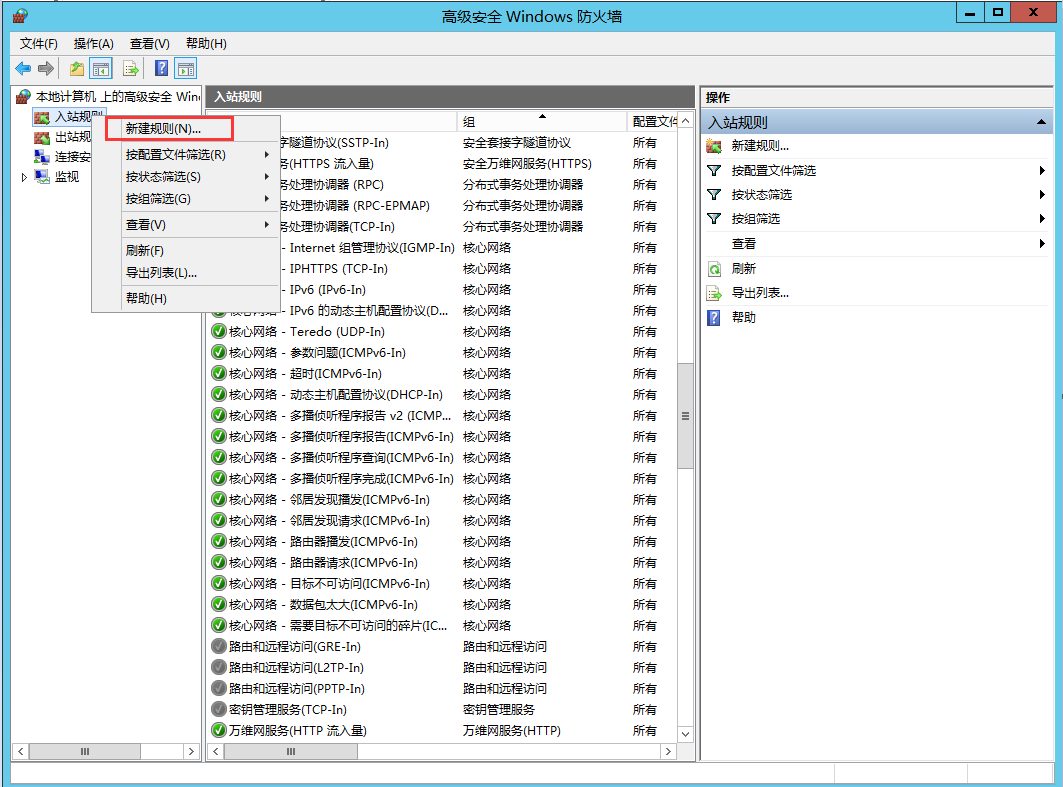Collapse the 入站规则 actions section arrow
Image resolution: width=1063 pixels, height=787 pixels.
[x=1041, y=122]
